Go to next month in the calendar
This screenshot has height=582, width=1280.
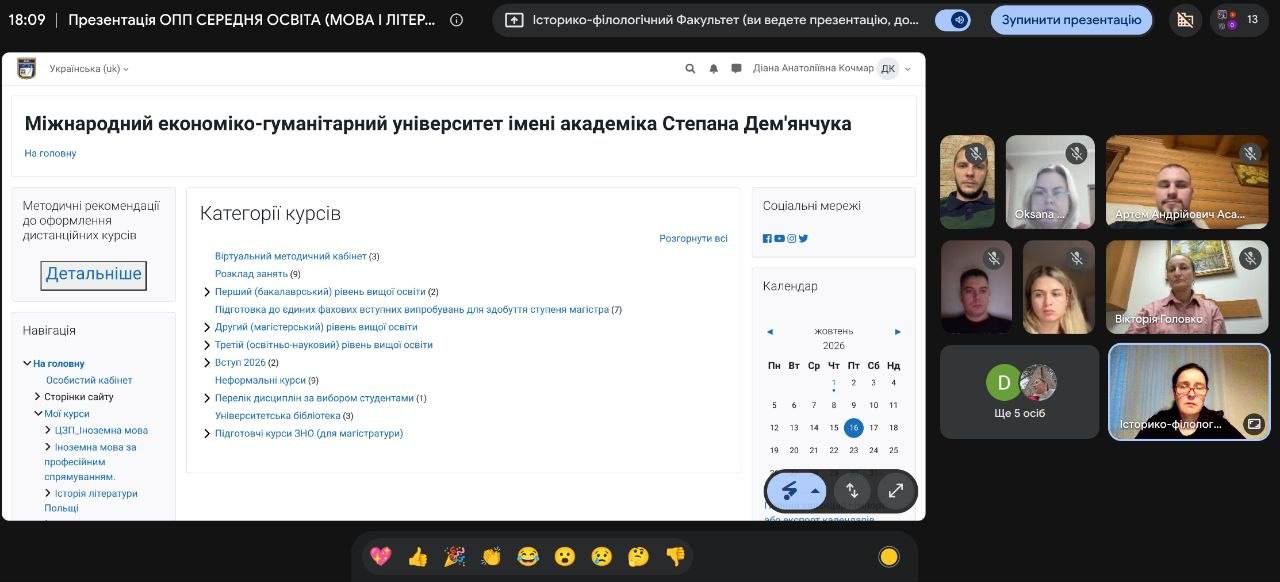898,331
